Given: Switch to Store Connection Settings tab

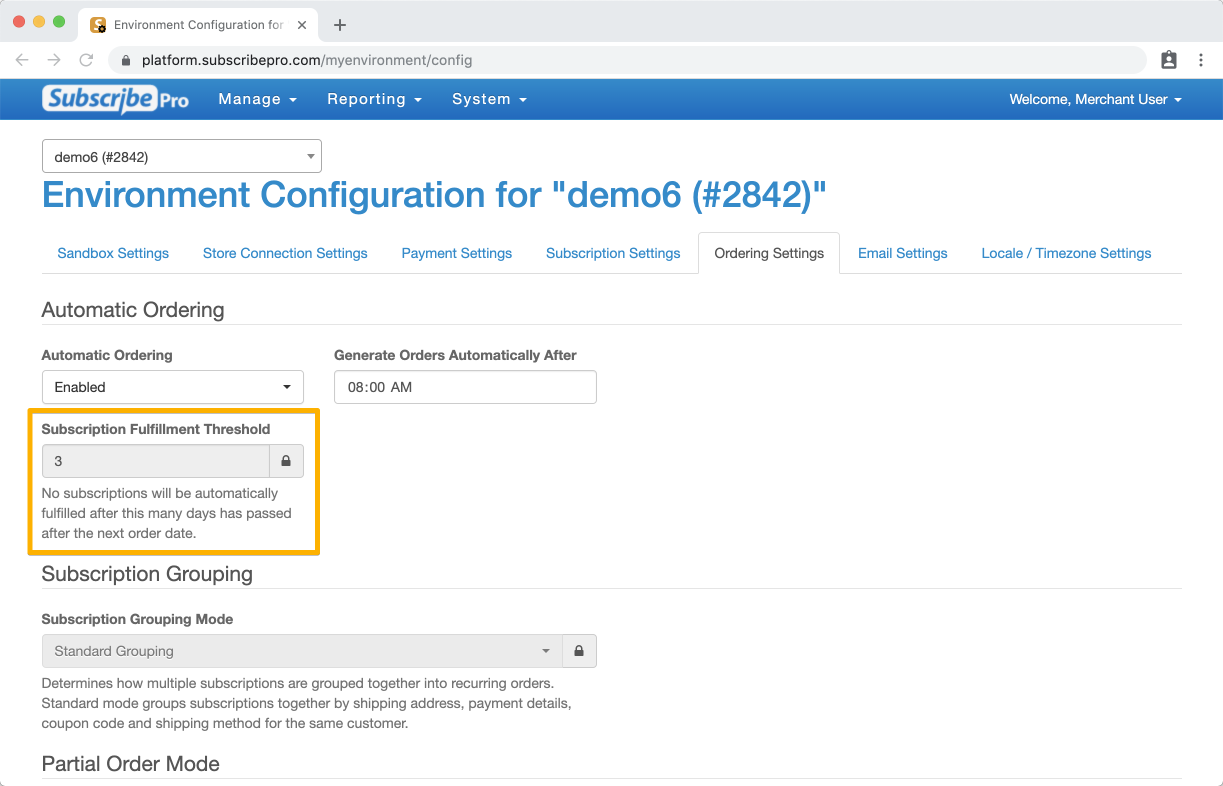Looking at the screenshot, I should pos(285,253).
